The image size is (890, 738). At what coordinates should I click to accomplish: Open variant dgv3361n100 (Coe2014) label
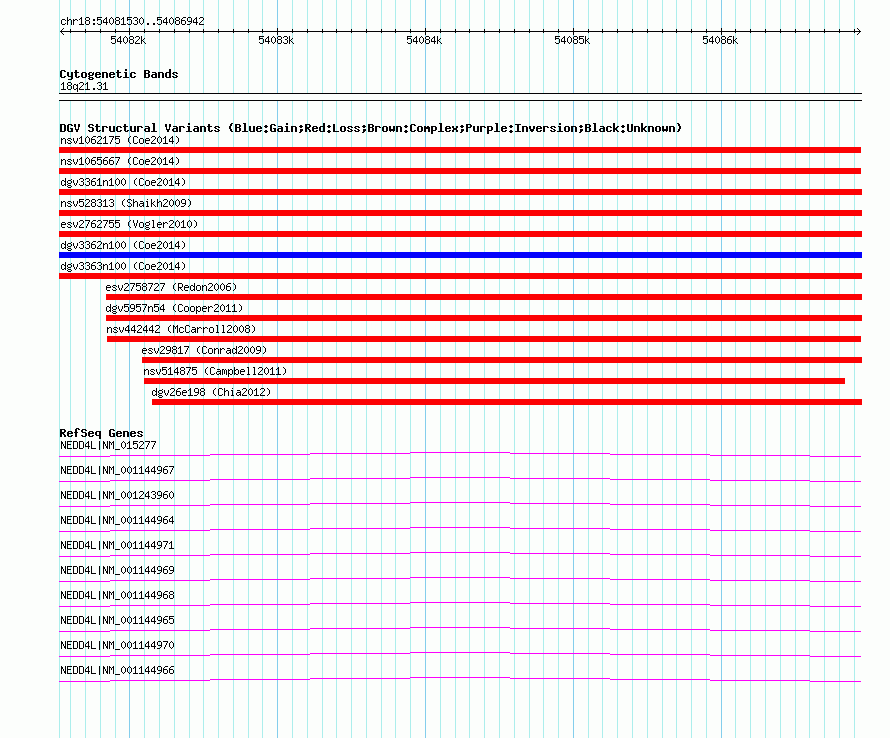pyautogui.click(x=123, y=182)
